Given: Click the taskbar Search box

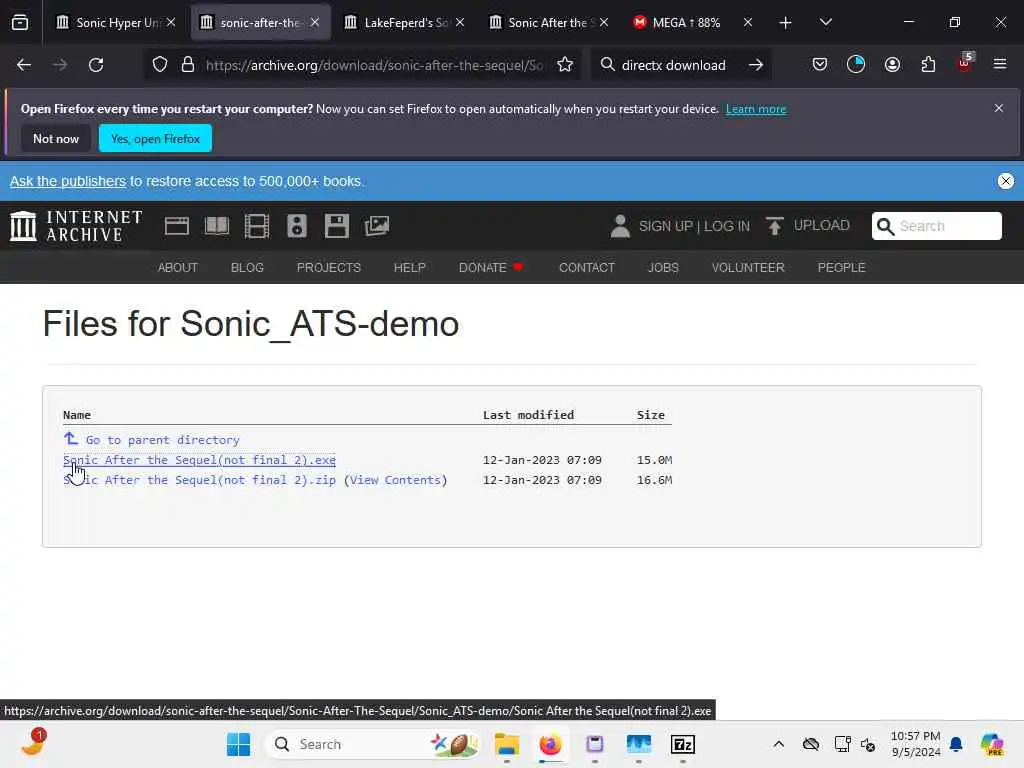Looking at the screenshot, I should tap(373, 744).
